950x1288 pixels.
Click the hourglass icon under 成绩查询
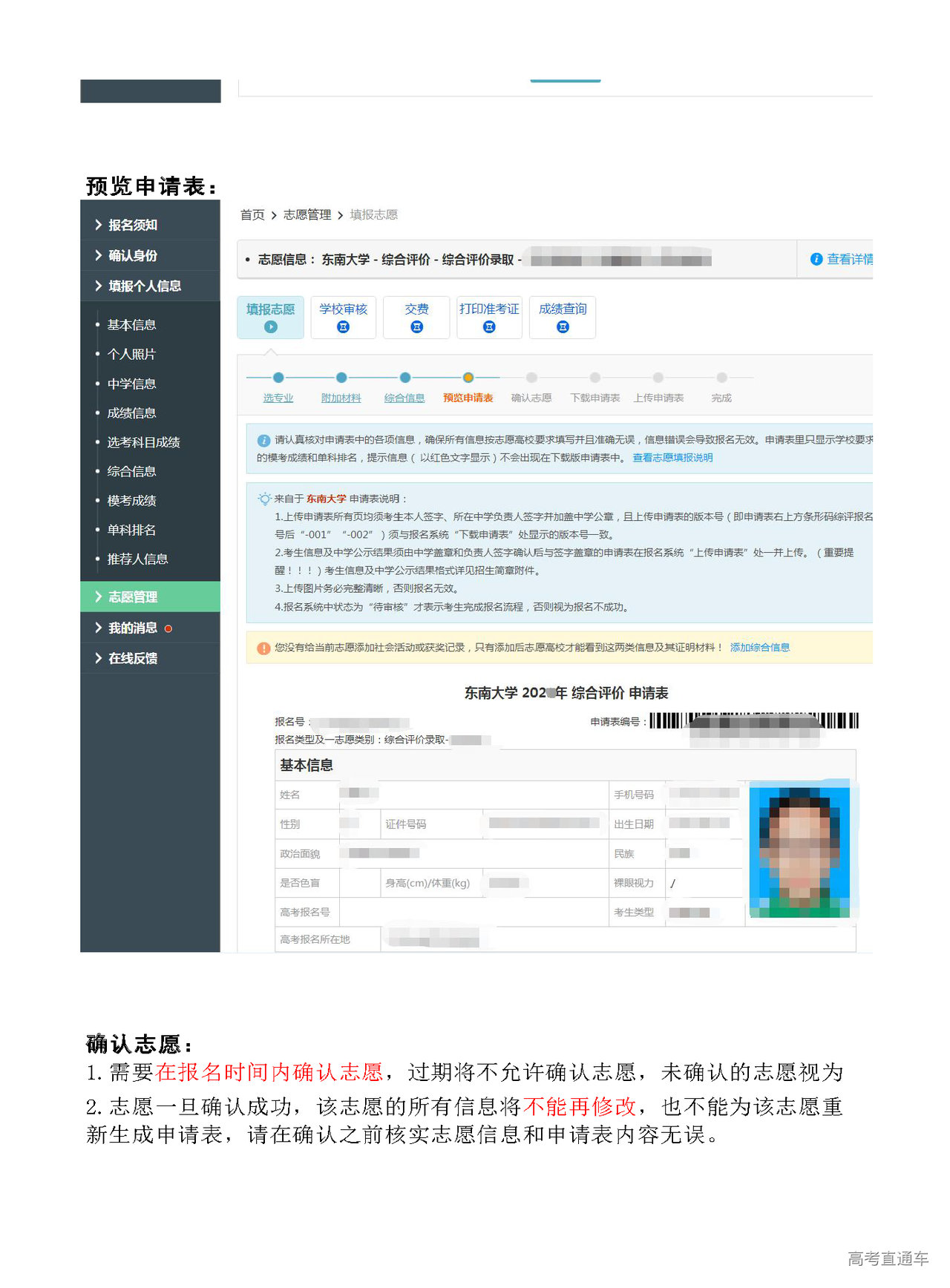tap(563, 326)
